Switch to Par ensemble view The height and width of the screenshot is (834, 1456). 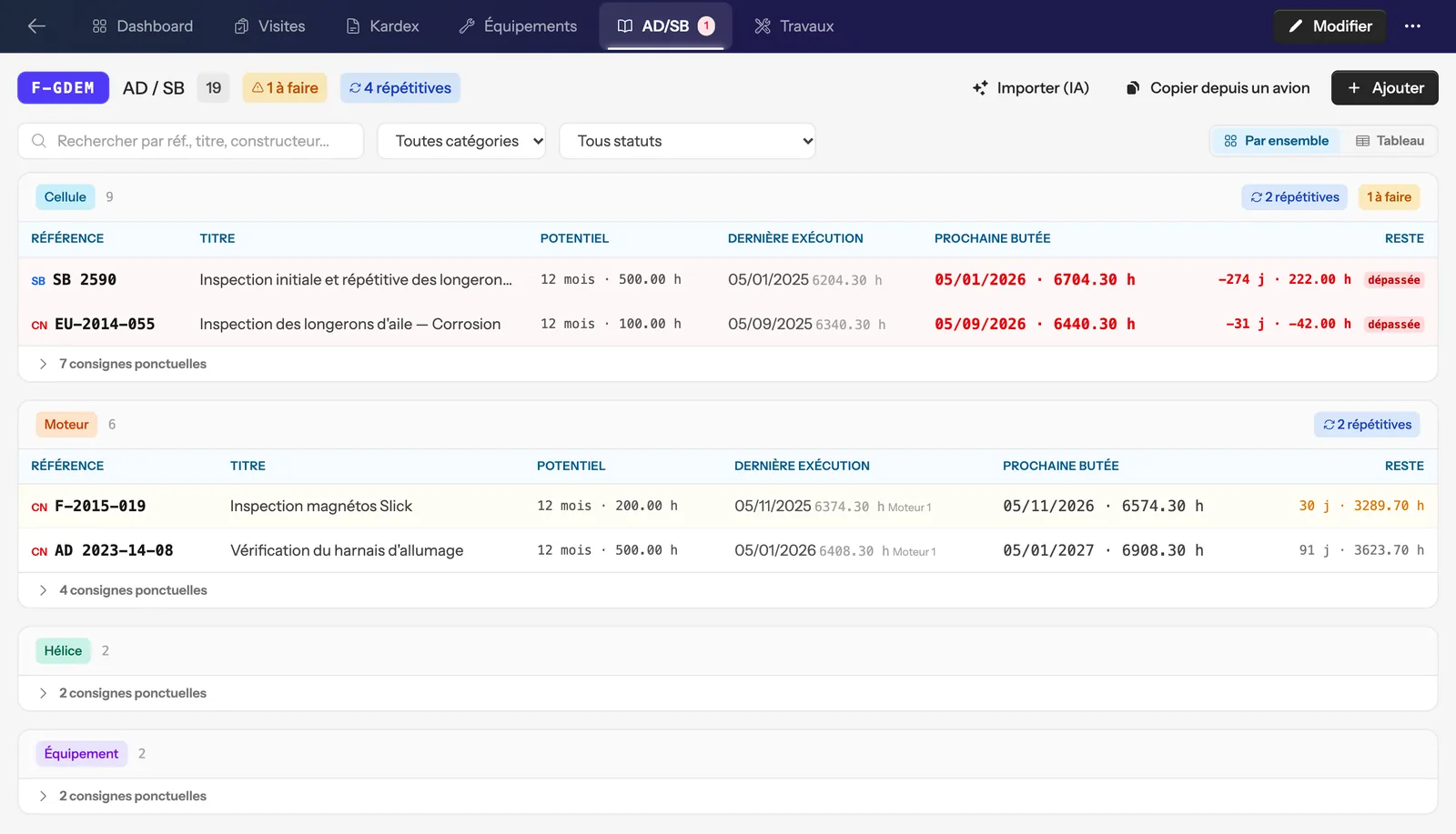tap(1276, 141)
